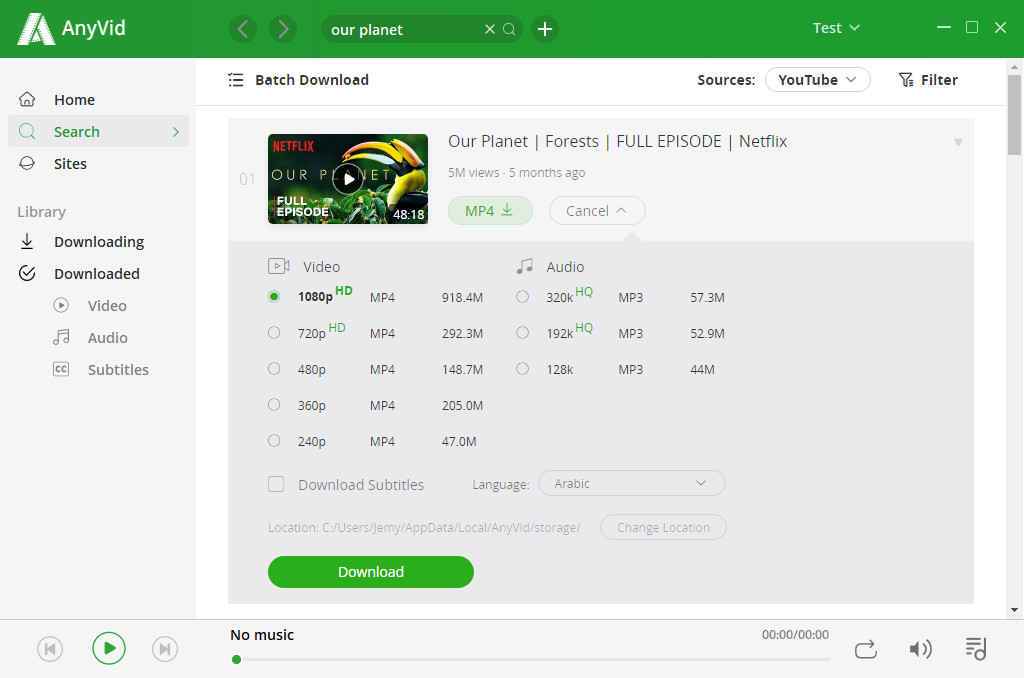Click the music progress slider handle
The width and height of the screenshot is (1024, 678).
[x=236, y=659]
